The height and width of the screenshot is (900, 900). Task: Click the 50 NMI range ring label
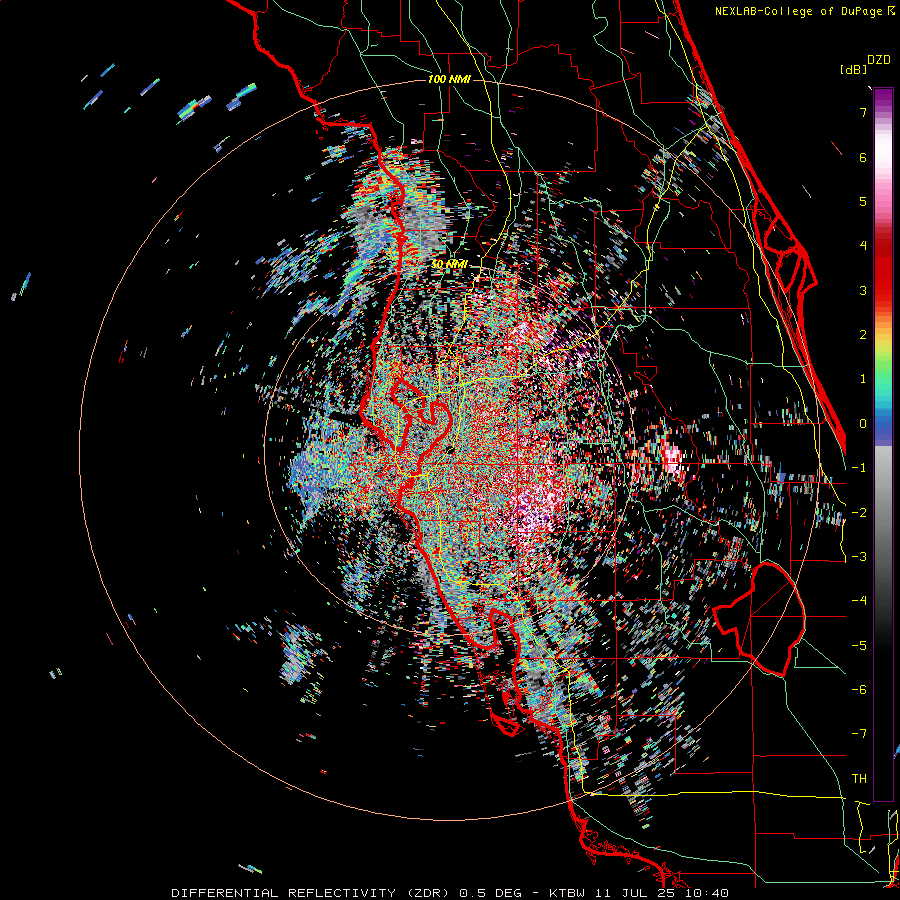449,264
